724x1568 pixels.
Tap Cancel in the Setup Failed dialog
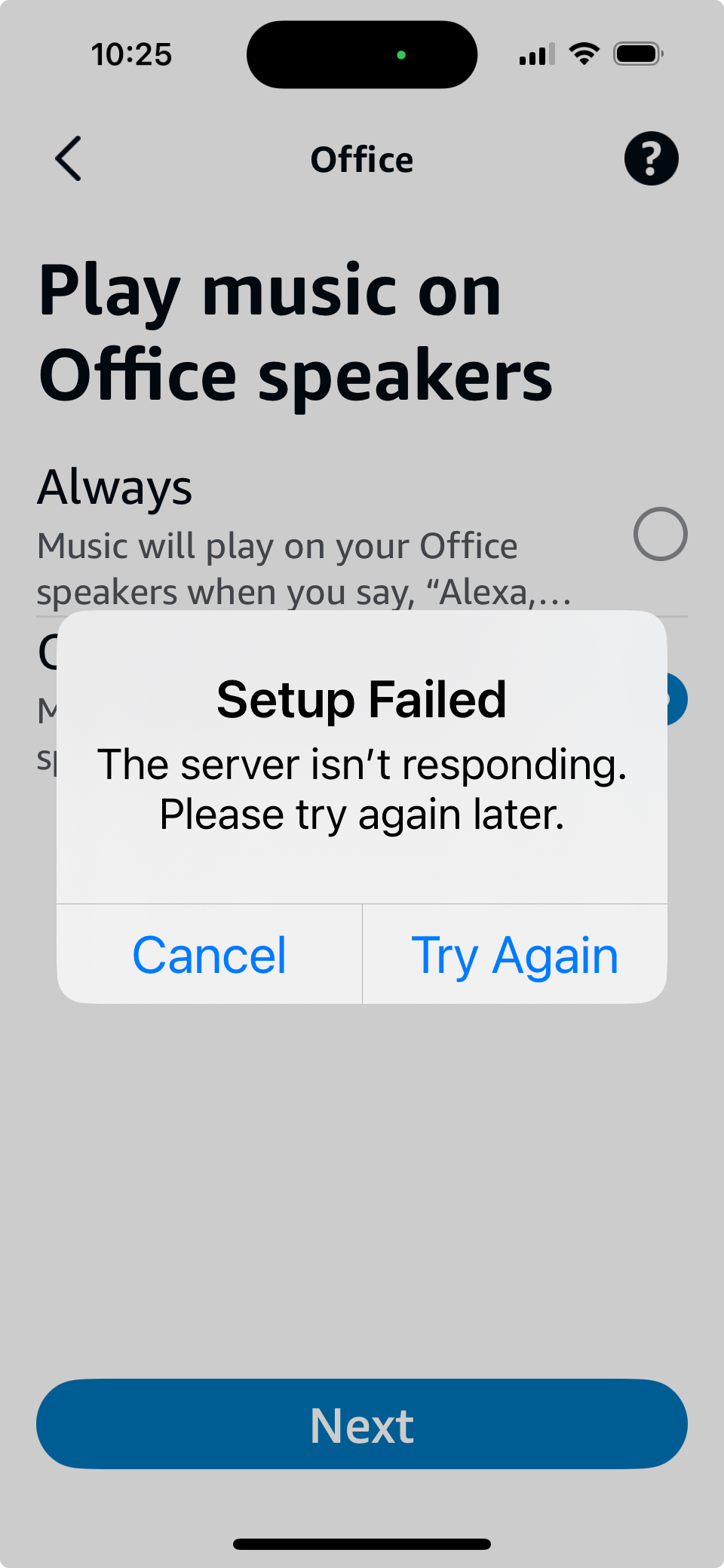210,954
